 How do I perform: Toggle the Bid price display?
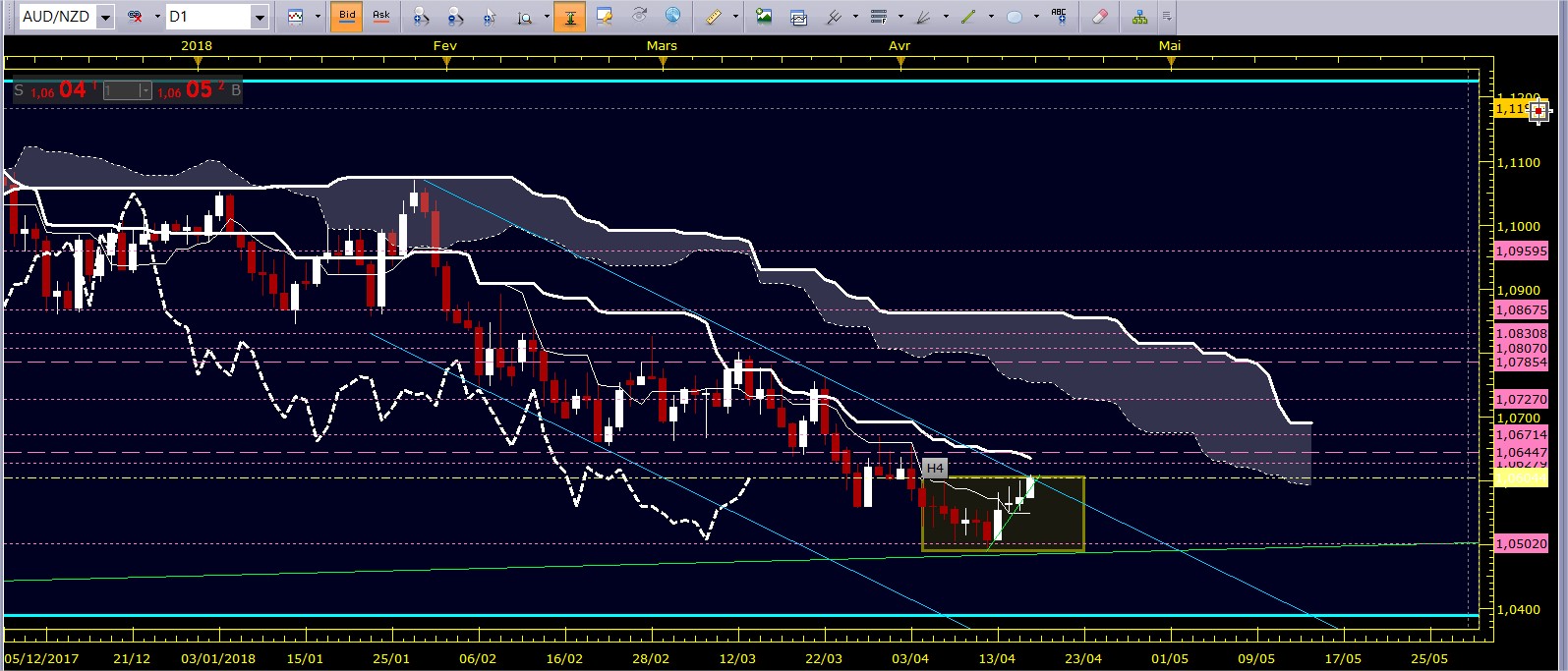[347, 17]
